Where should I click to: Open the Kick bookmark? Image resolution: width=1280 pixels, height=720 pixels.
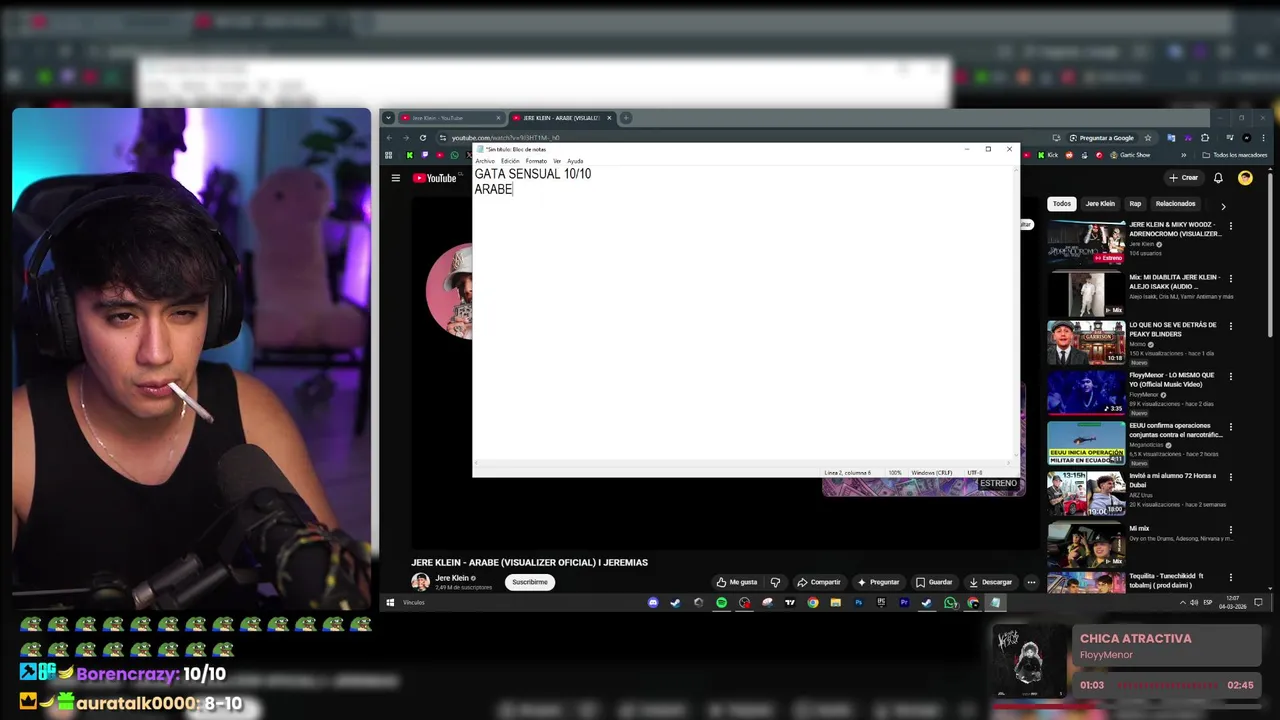click(1048, 155)
